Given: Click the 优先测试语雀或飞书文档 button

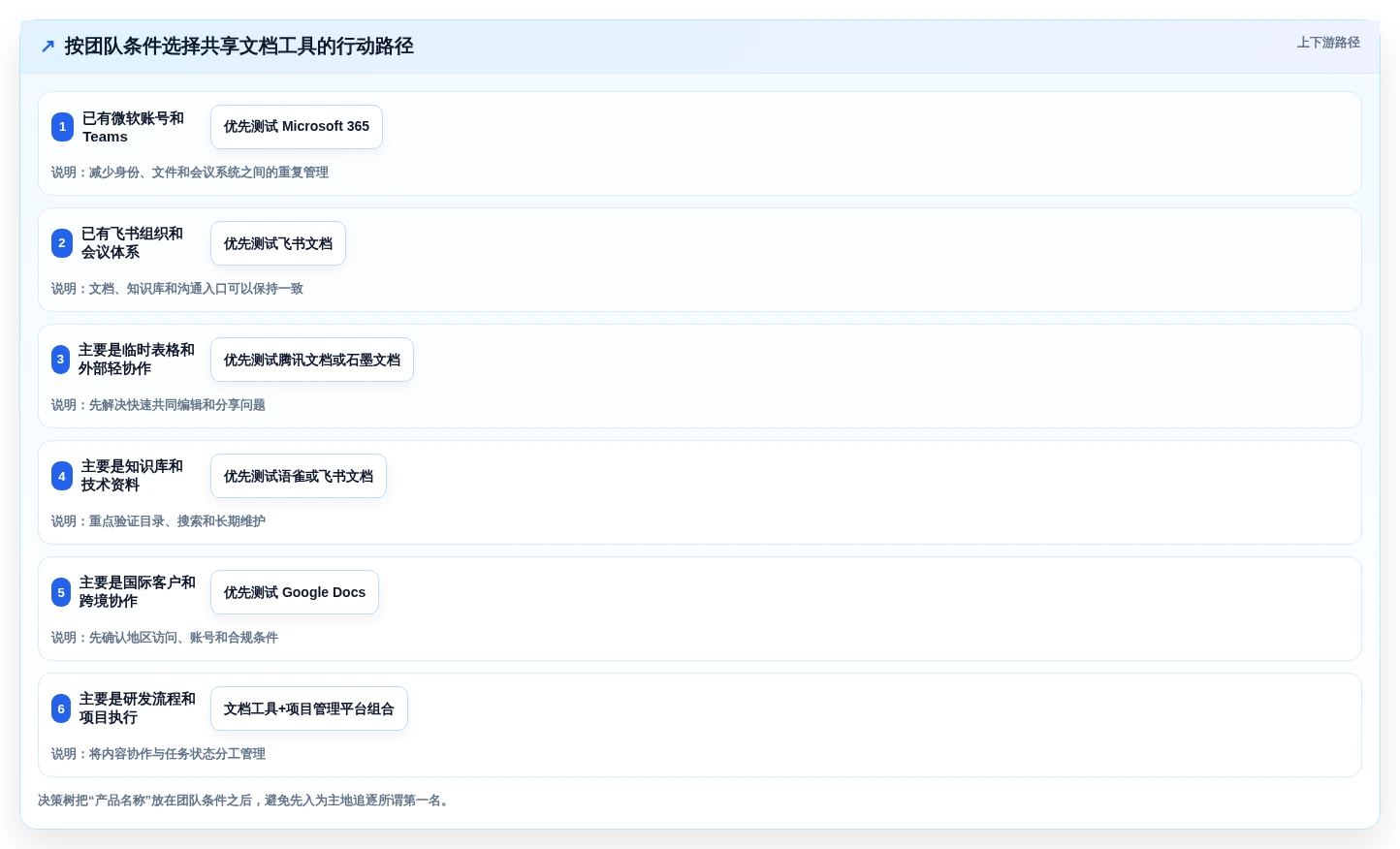Looking at the screenshot, I should click(299, 476).
